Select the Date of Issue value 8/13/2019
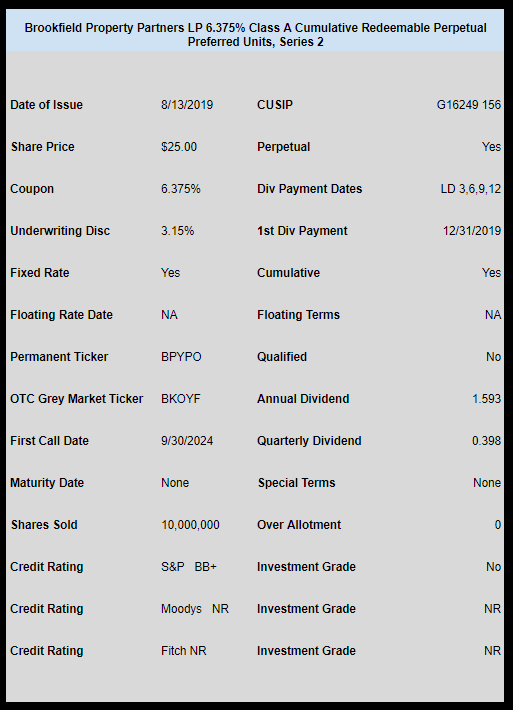The height and width of the screenshot is (710, 513). (187, 105)
